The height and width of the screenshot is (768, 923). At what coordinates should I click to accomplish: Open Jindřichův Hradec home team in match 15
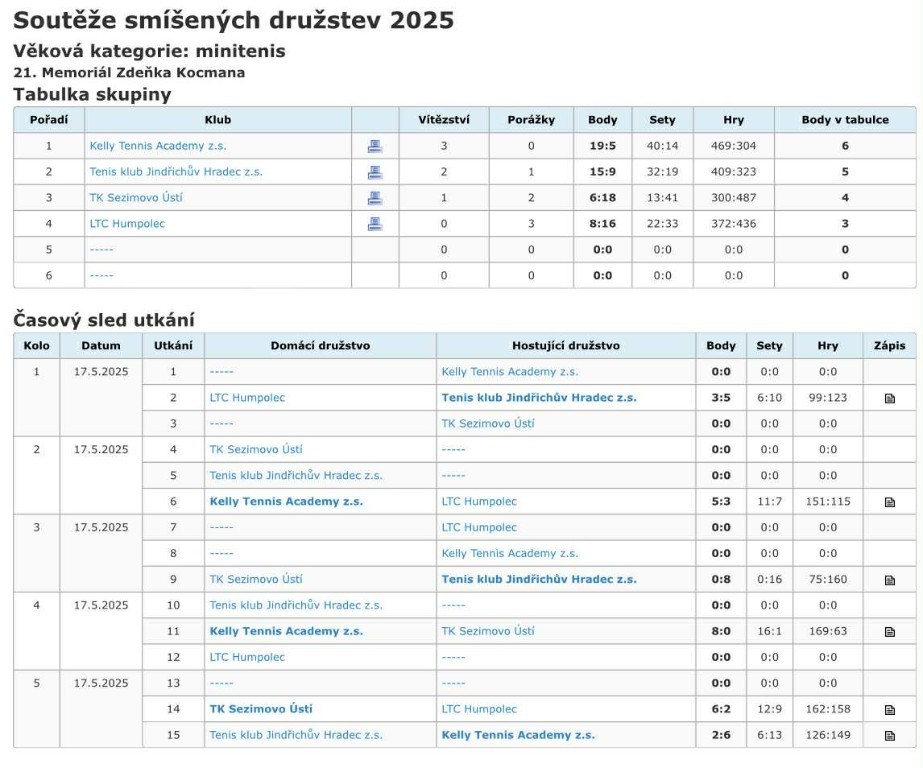tap(296, 735)
